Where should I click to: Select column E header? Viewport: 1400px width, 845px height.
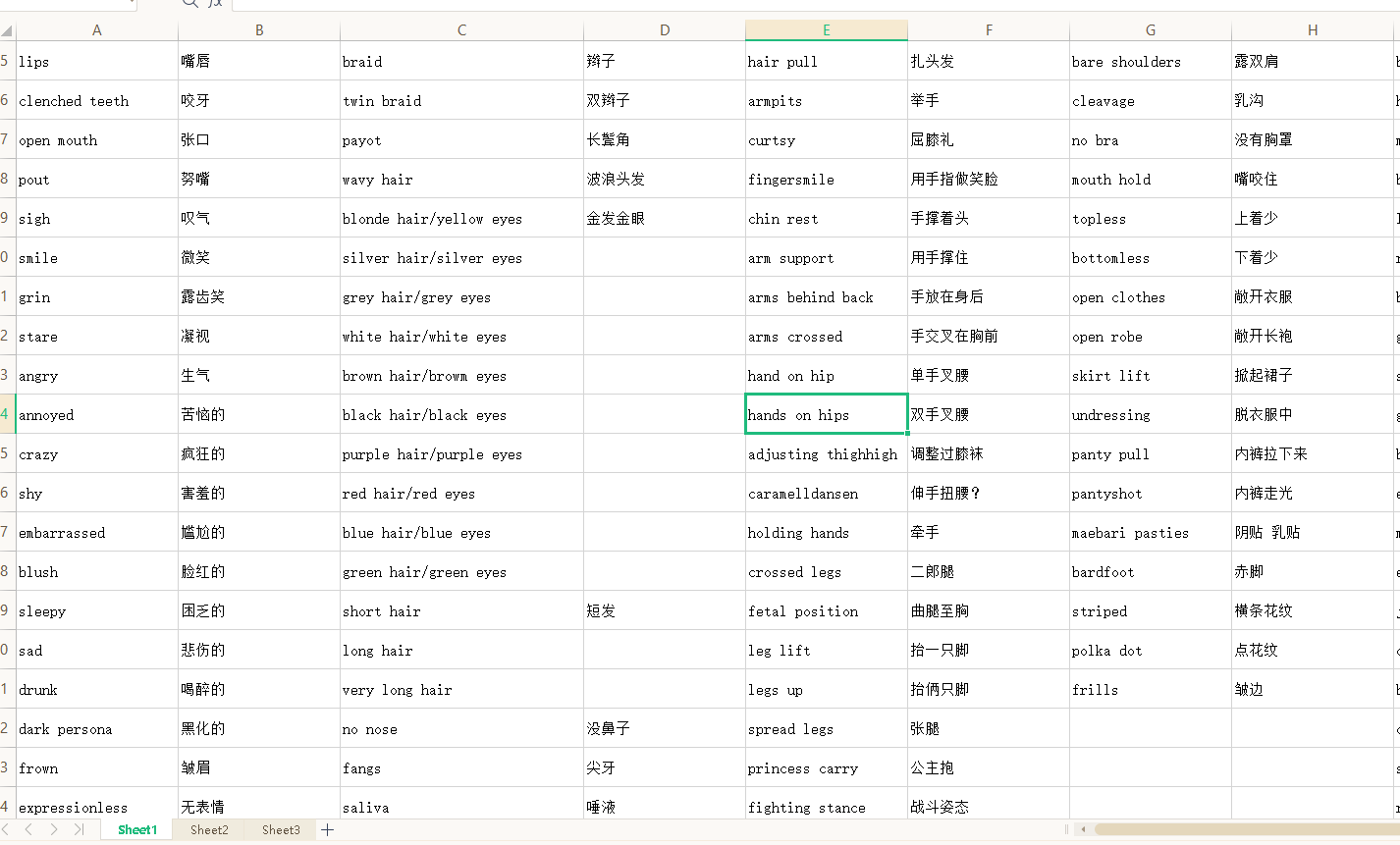tap(826, 30)
